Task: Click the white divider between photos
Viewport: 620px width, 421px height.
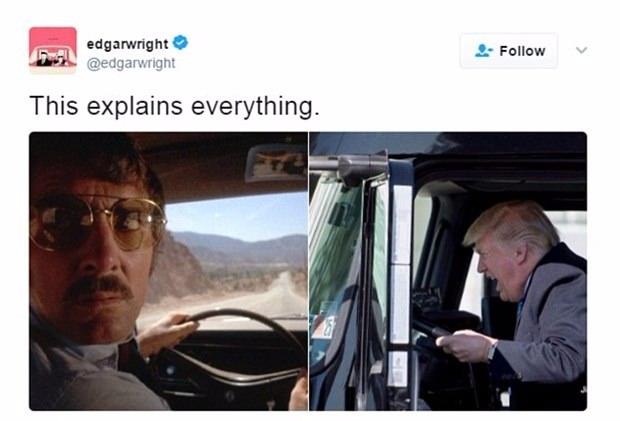Action: click(x=309, y=271)
